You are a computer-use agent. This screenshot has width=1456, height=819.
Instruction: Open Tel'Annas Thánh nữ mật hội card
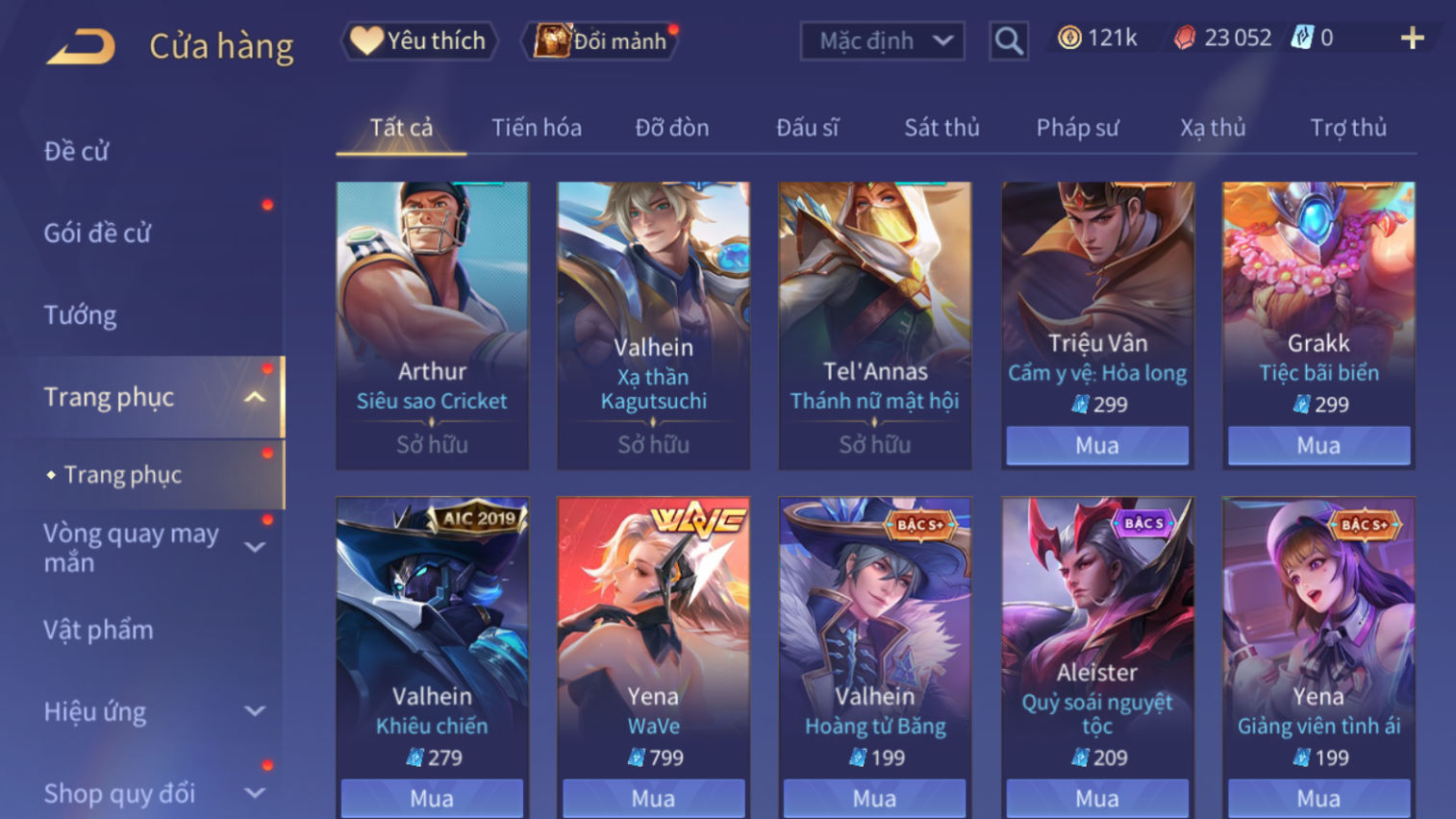pos(875,325)
